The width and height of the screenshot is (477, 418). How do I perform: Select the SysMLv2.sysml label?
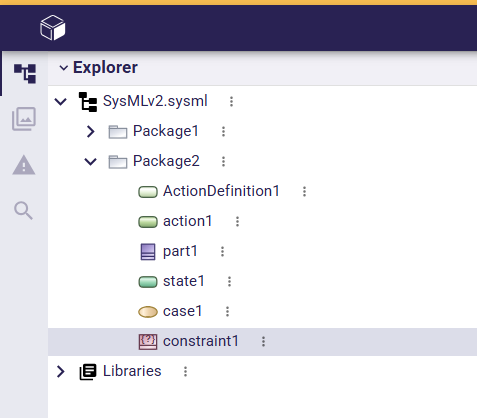pos(155,101)
